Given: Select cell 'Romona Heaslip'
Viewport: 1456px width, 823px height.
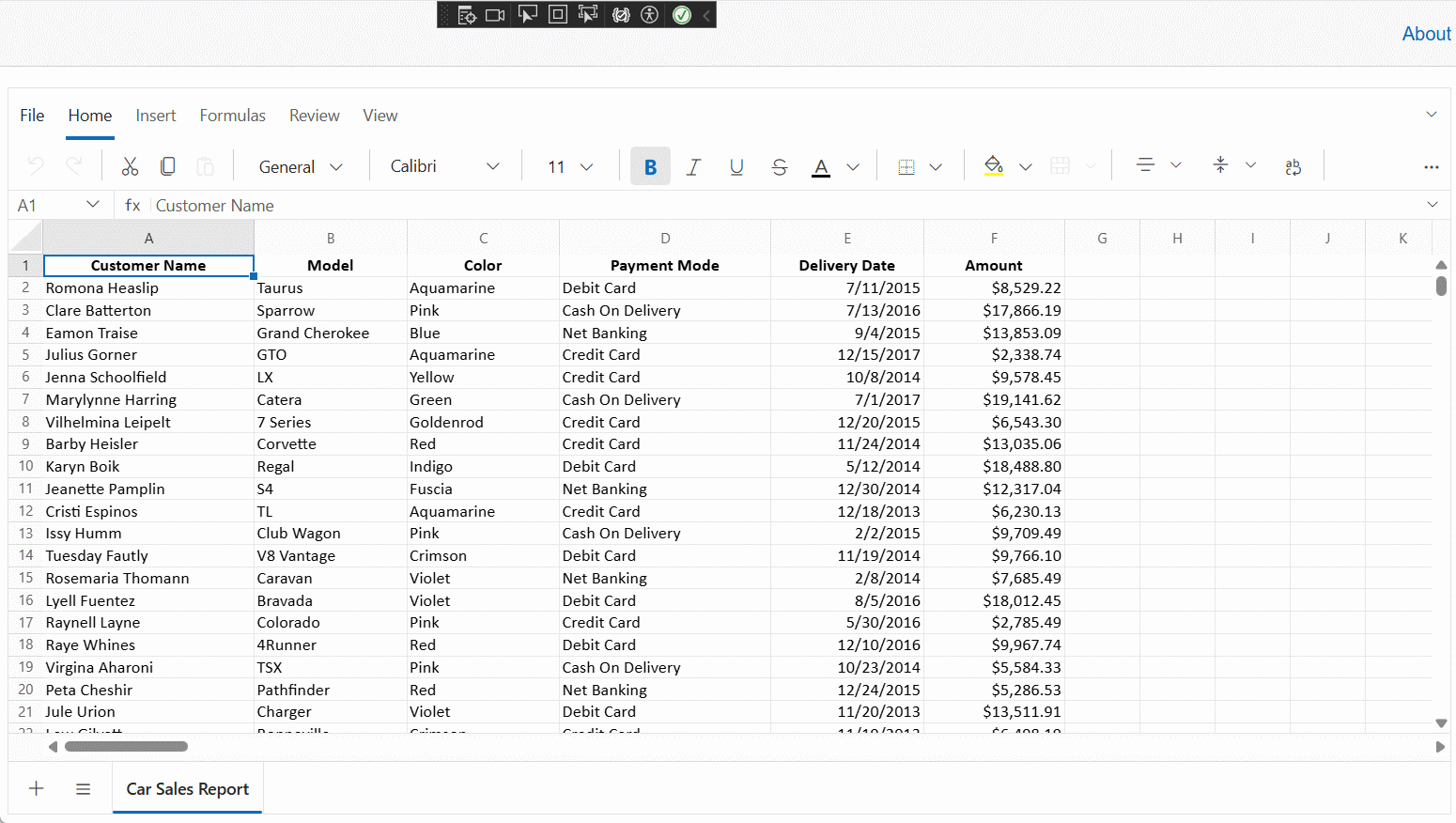Looking at the screenshot, I should (x=148, y=287).
